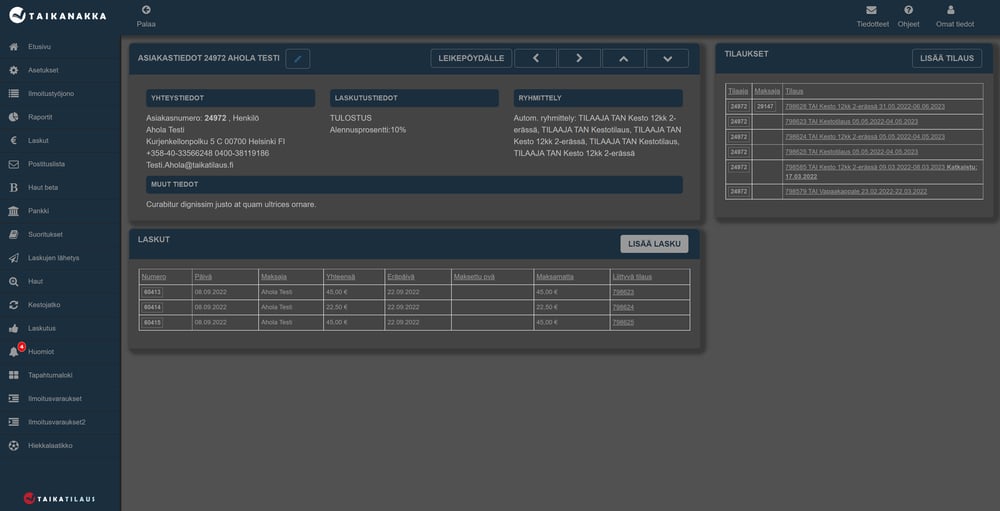1000x511 pixels.
Task: Open invoice number 60414
Action: click(152, 307)
